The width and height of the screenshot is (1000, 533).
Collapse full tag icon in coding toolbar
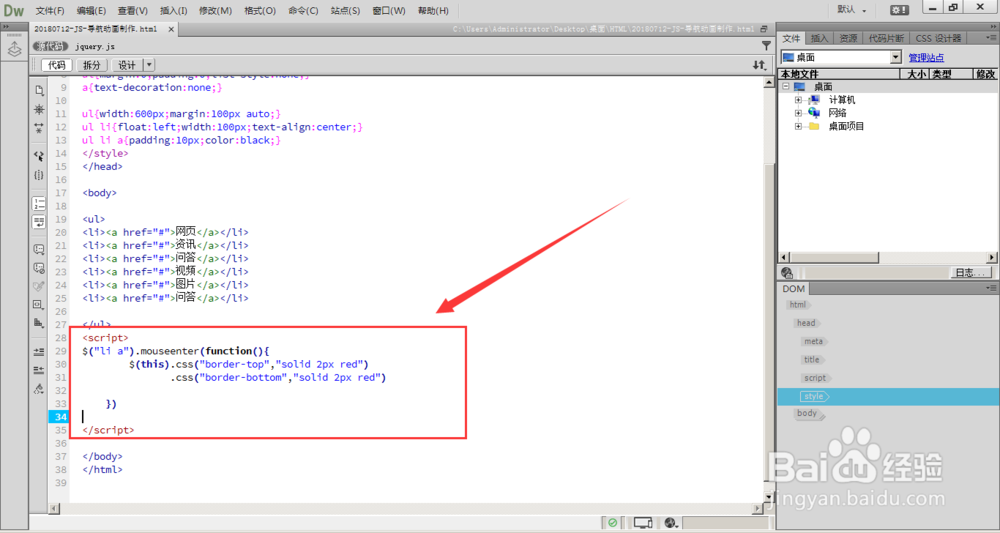39,110
